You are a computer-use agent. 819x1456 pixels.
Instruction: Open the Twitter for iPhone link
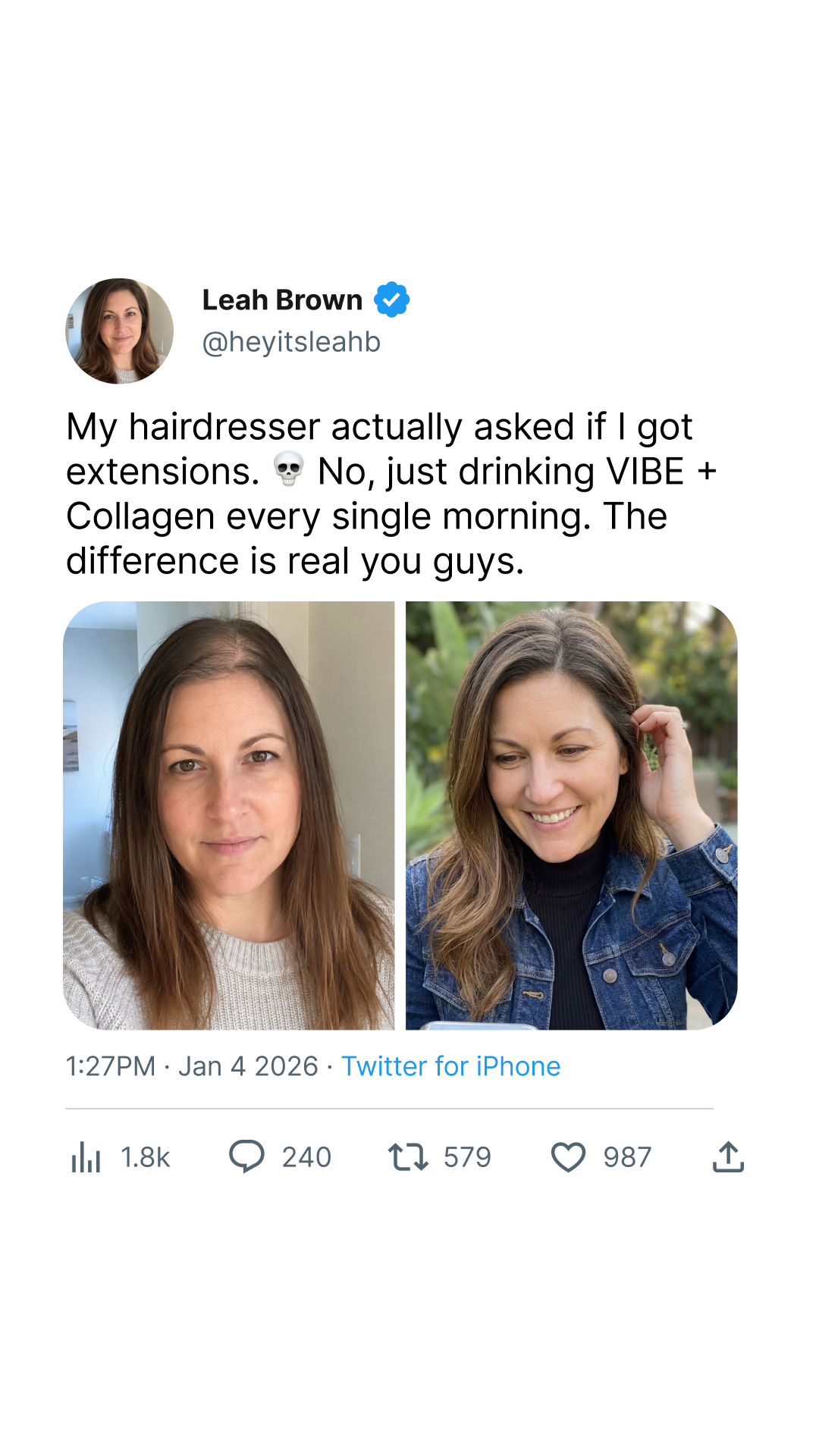(451, 1066)
